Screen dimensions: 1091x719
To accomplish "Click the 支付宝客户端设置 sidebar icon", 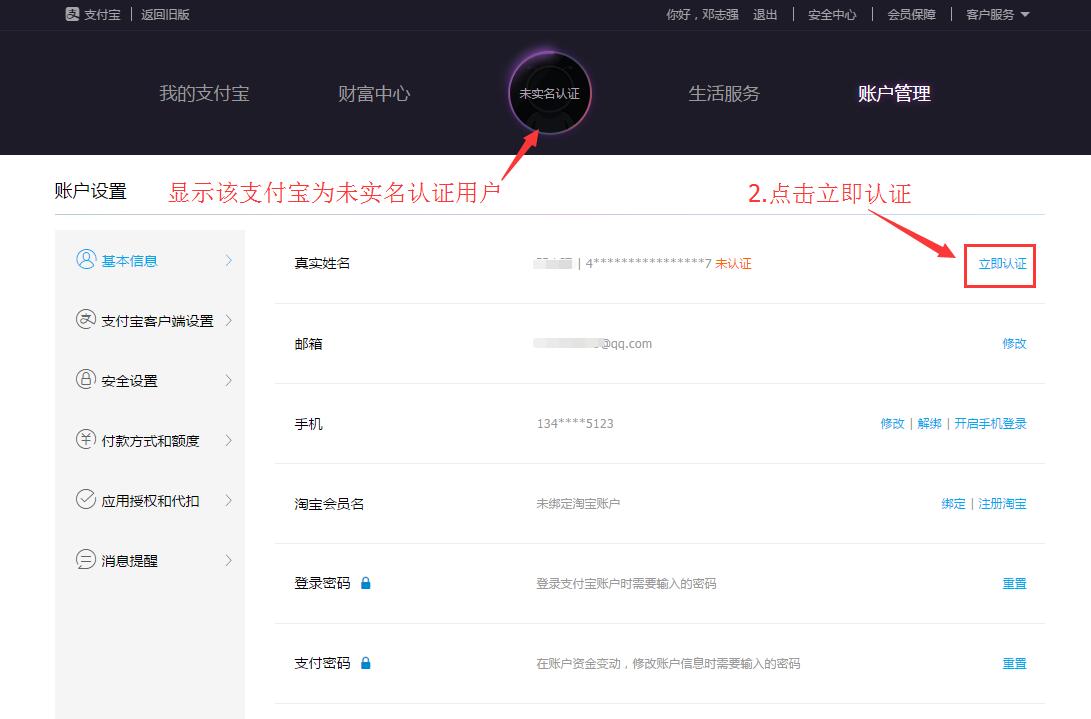I will point(86,319).
